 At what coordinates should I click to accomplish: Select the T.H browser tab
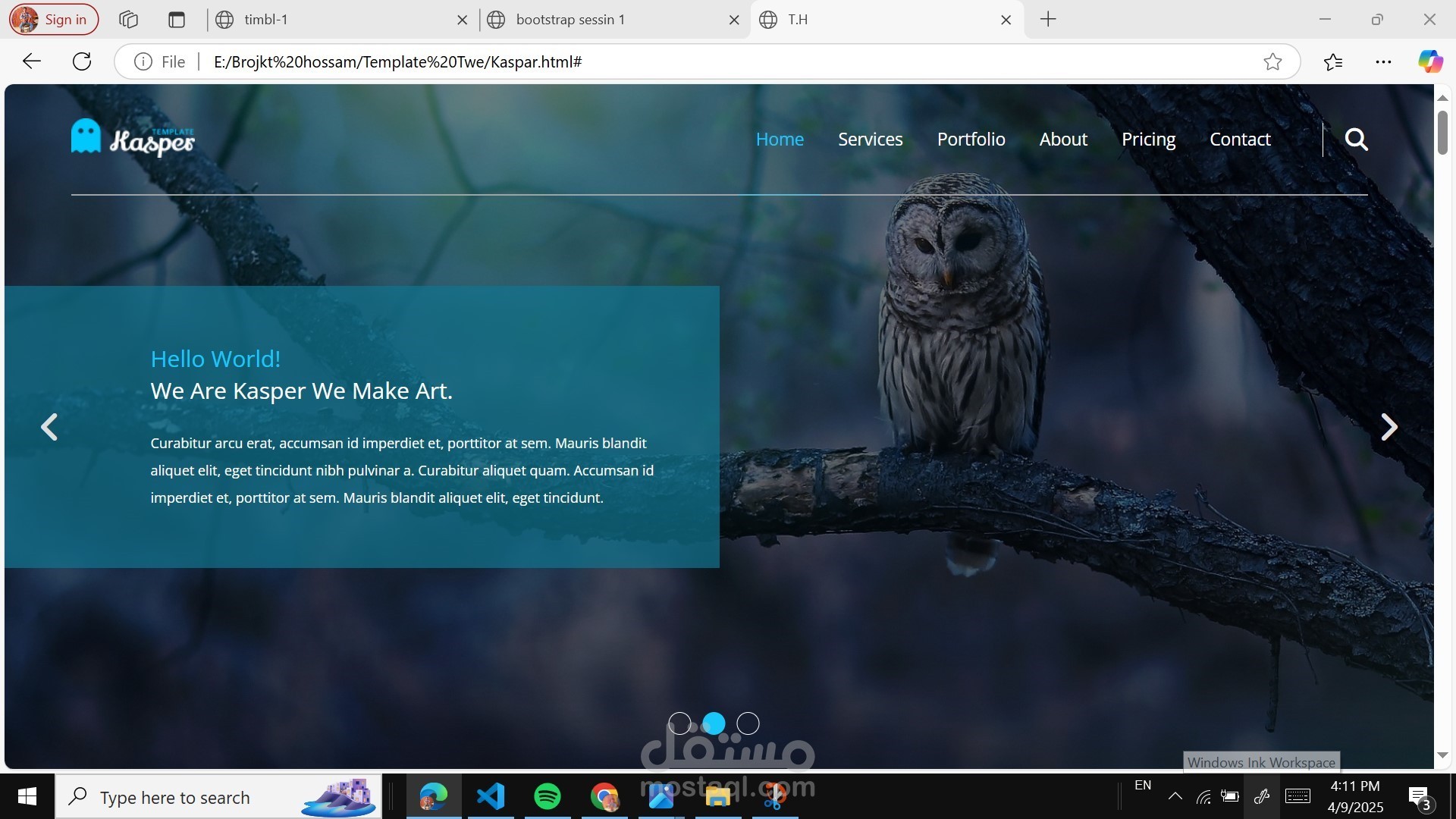(887, 20)
